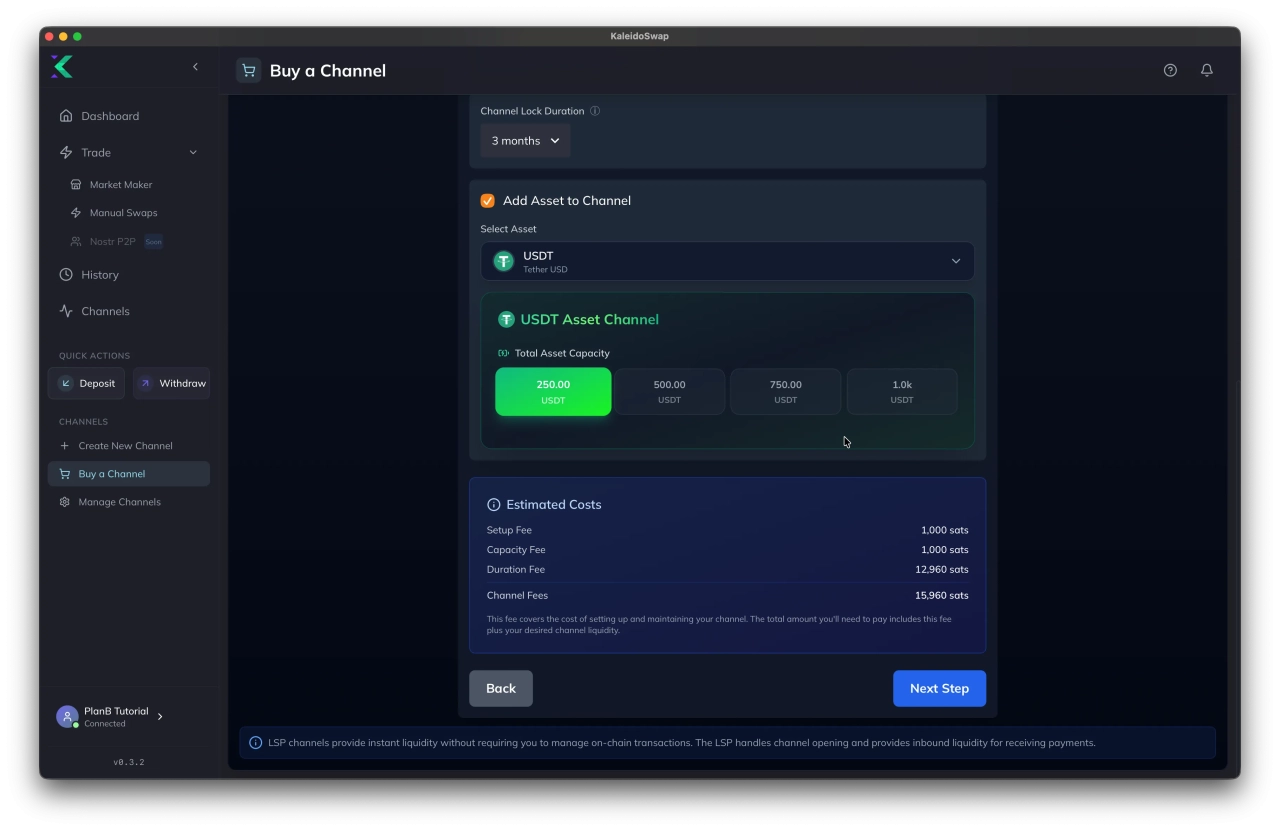The image size is (1280, 831).
Task: Select 750.00 USDT capacity option
Action: coord(785,391)
